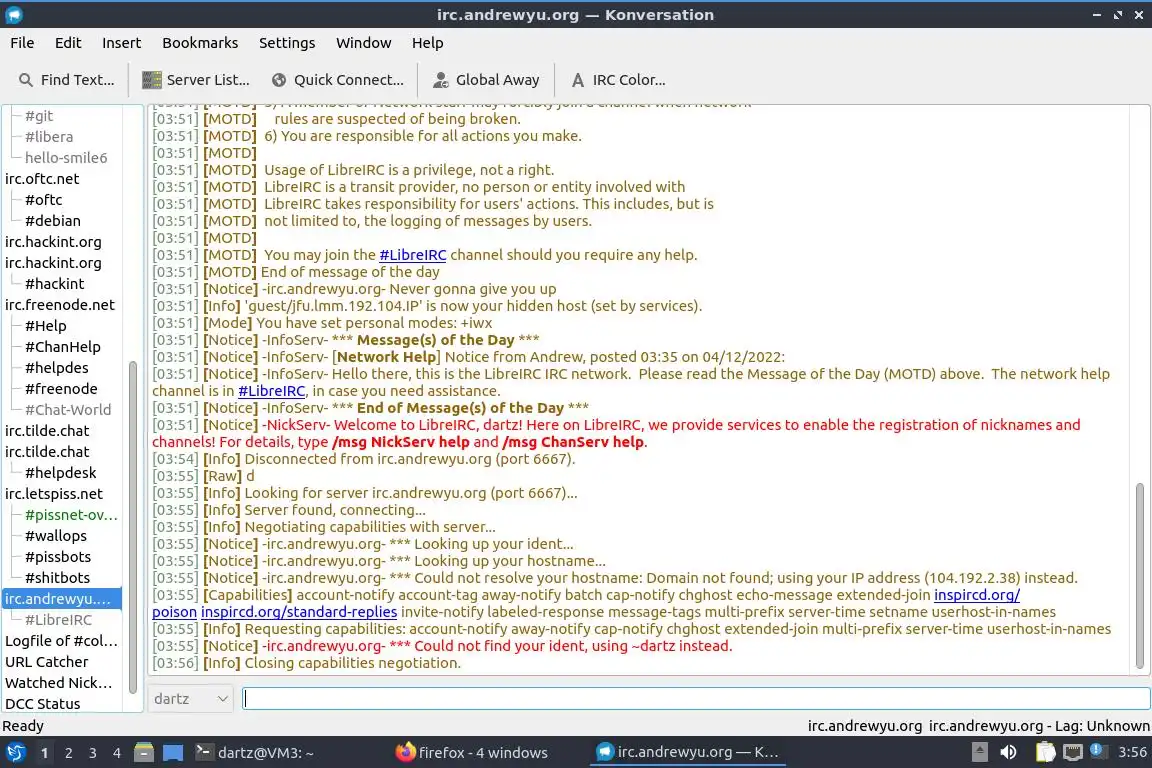The image size is (1152, 768).
Task: Open the URL Catcher tab
Action: click(x=46, y=662)
